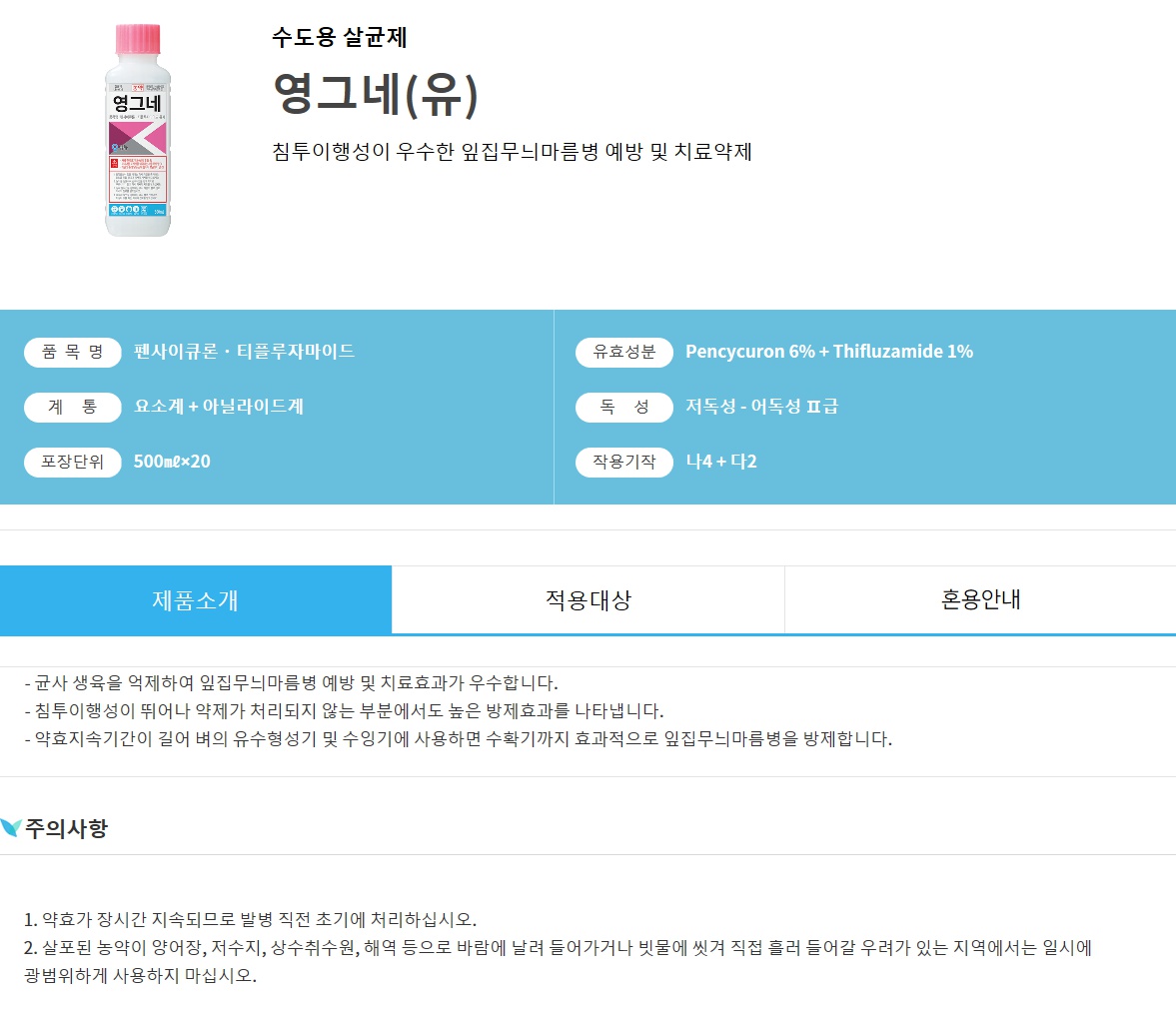Click the Pencycuron 6% + Thifluzamide 1% text

coord(828,352)
